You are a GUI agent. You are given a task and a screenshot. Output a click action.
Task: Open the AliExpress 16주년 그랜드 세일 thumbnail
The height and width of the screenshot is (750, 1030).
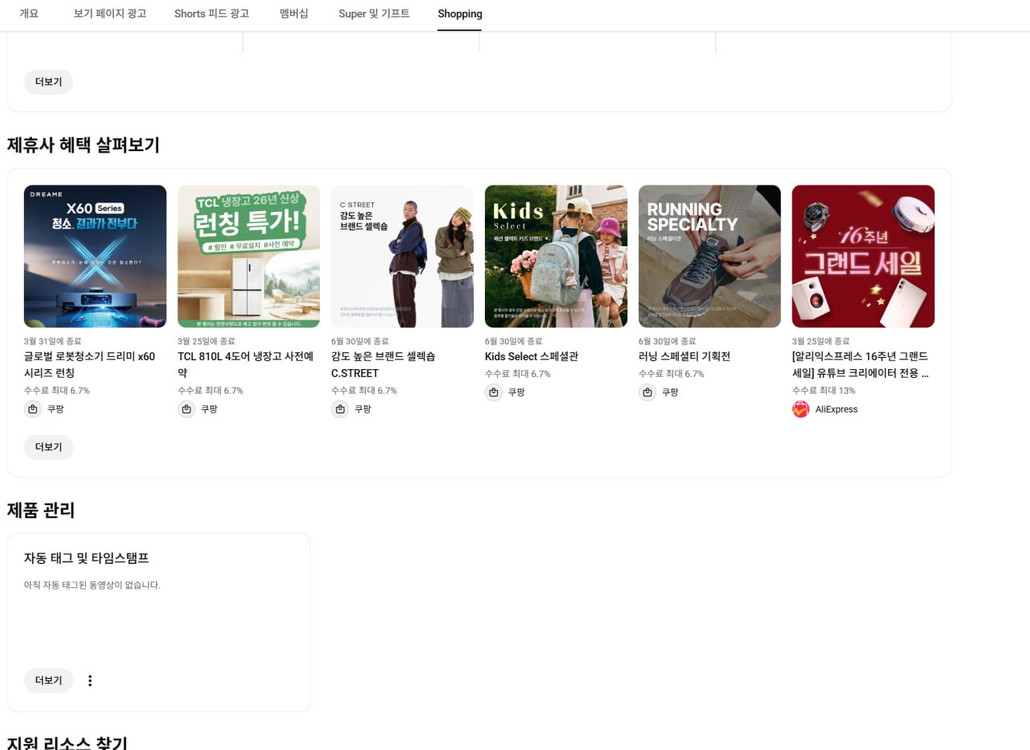click(x=863, y=256)
